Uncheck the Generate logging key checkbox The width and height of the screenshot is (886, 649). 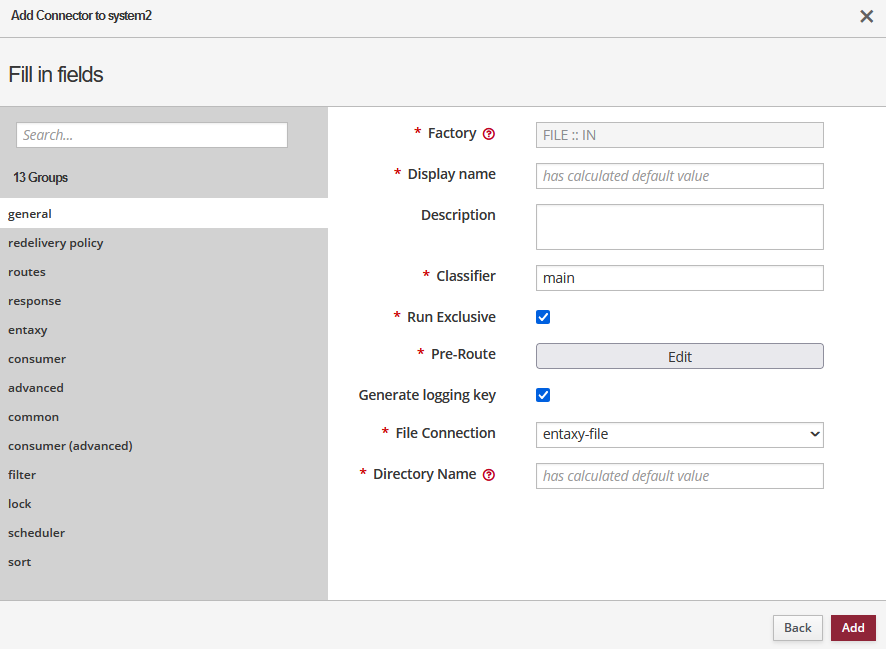coord(543,395)
